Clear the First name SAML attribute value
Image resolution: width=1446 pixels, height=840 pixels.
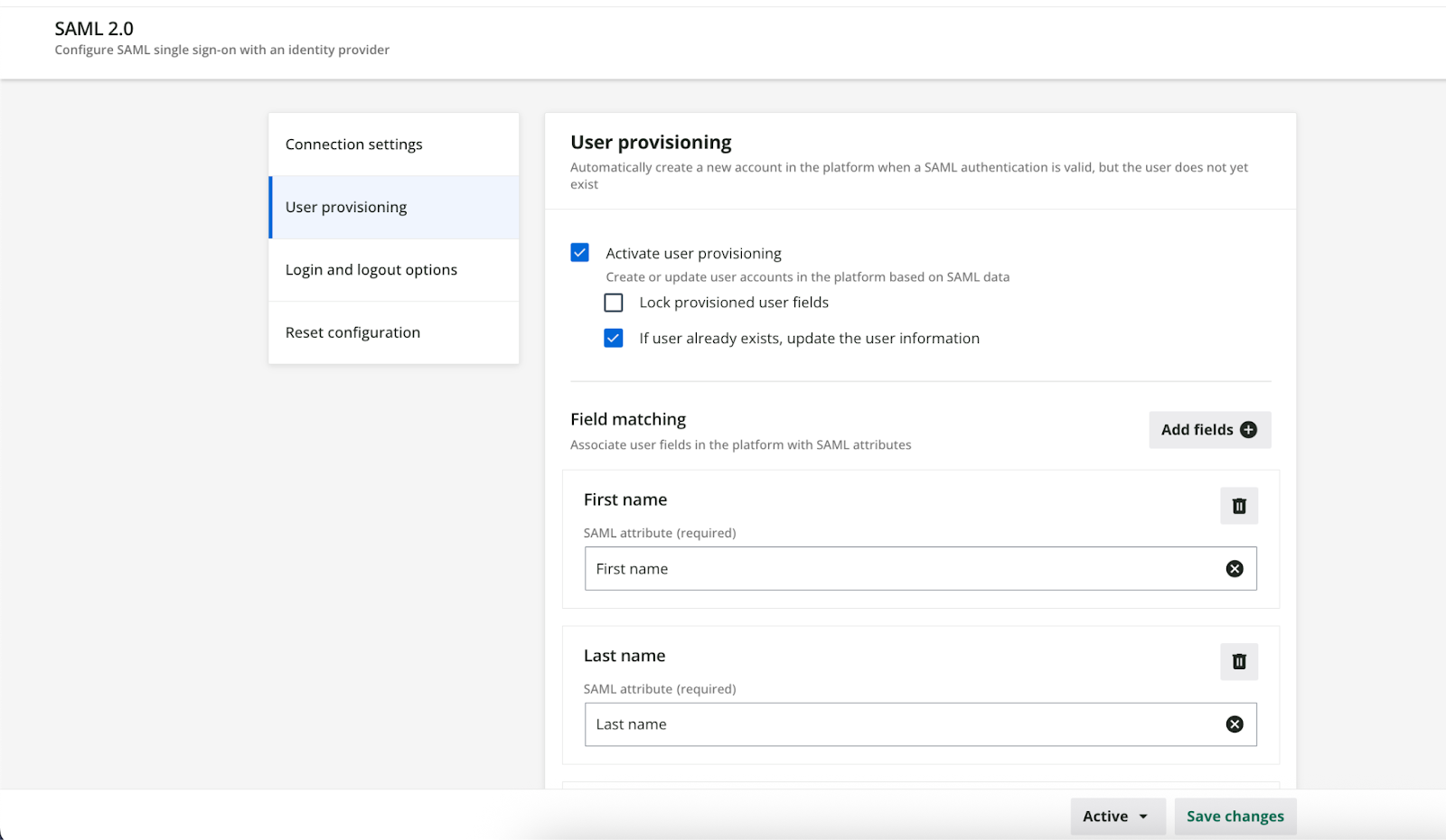(1235, 569)
